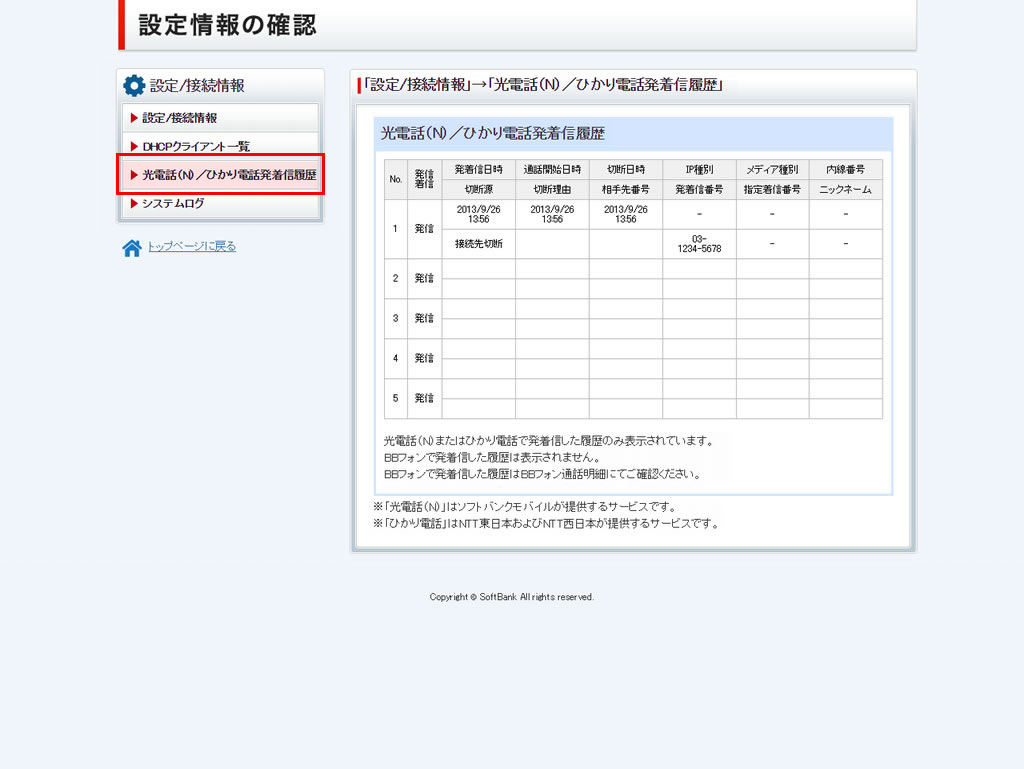Image resolution: width=1024 pixels, height=769 pixels.
Task: Click the 設定情報の確認 page title
Action: click(227, 25)
